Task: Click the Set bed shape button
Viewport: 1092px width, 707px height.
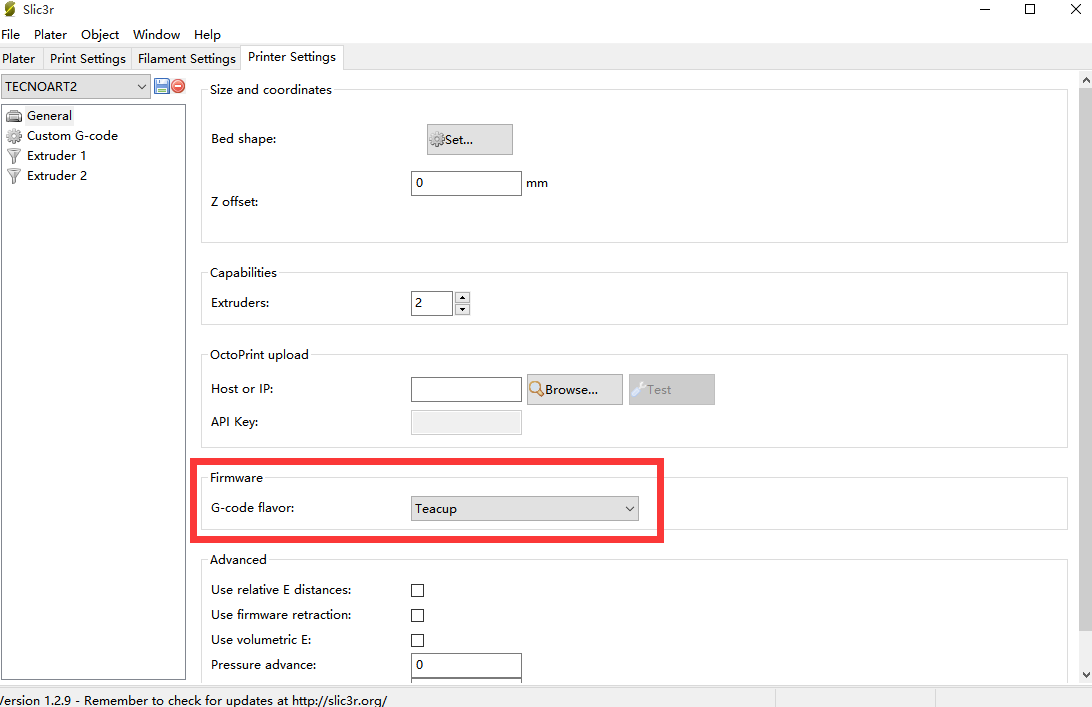Action: coord(469,140)
